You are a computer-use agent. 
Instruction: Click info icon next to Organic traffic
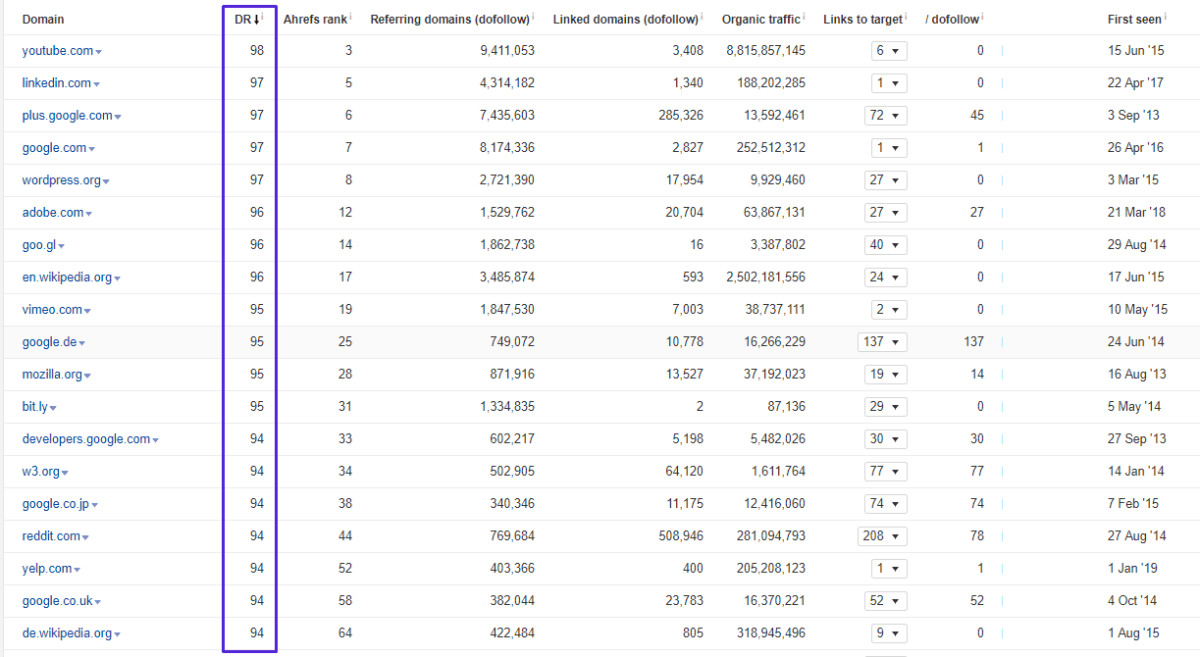tap(804, 17)
